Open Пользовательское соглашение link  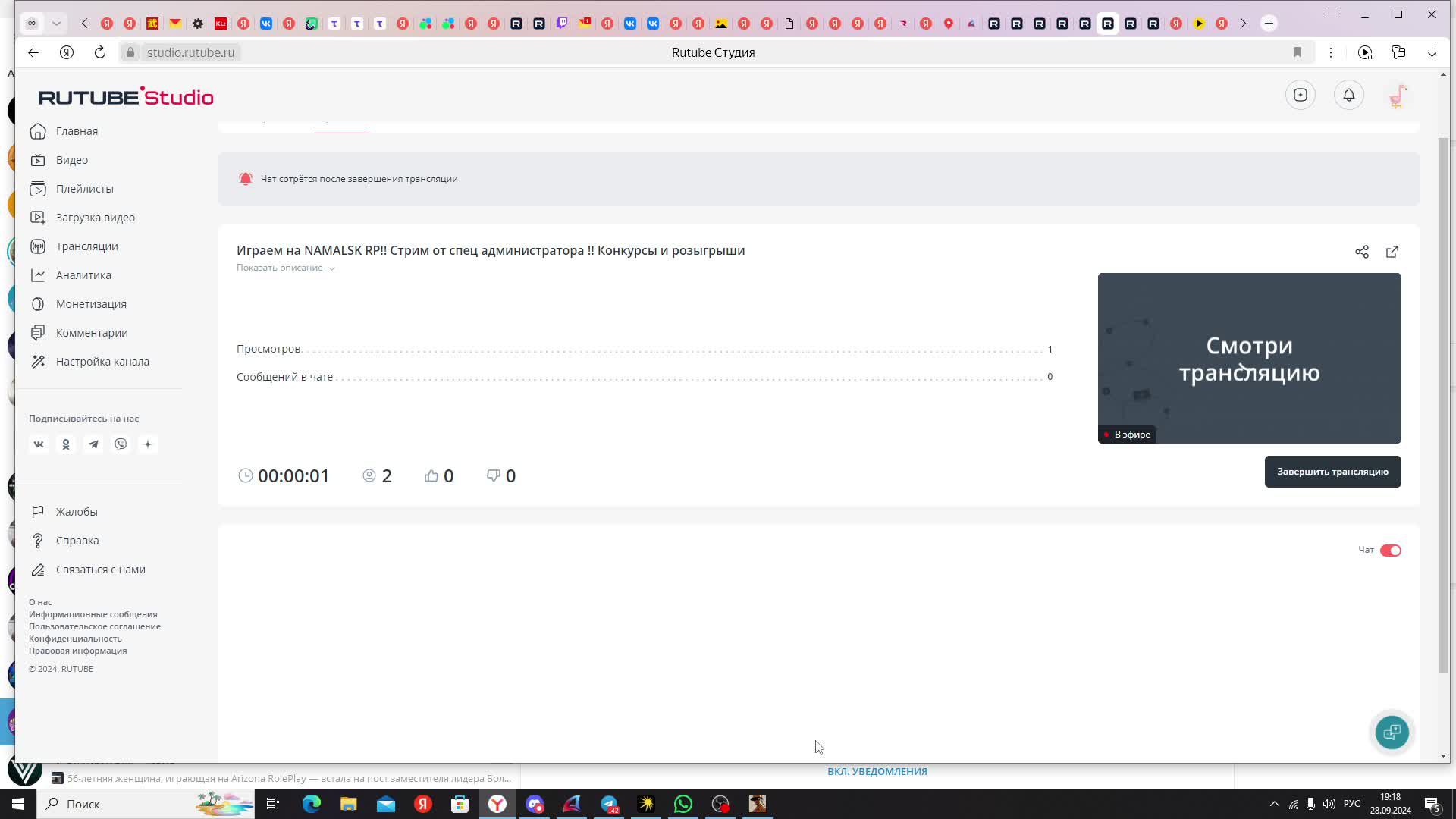(x=95, y=626)
